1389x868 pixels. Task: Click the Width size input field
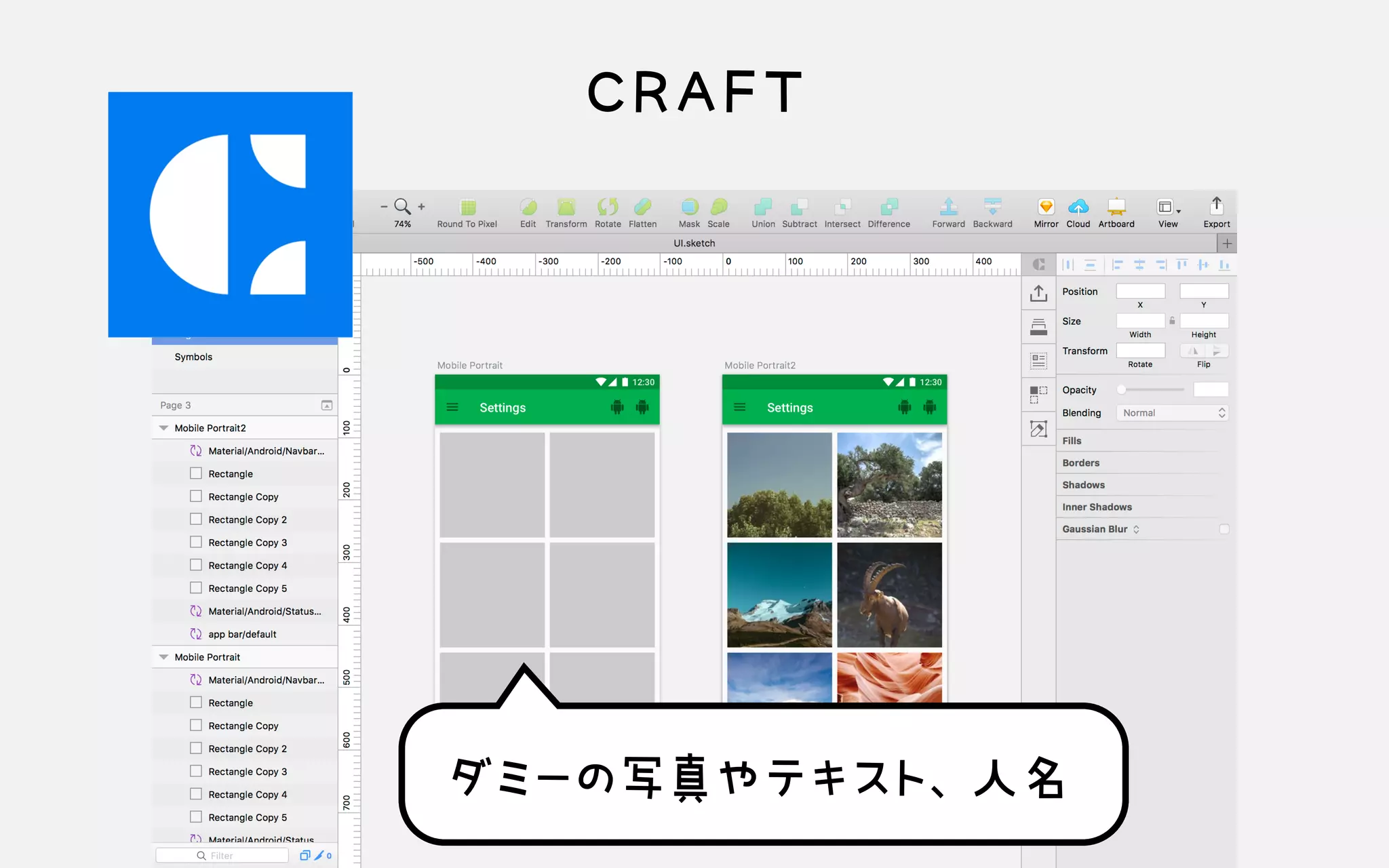click(1141, 321)
